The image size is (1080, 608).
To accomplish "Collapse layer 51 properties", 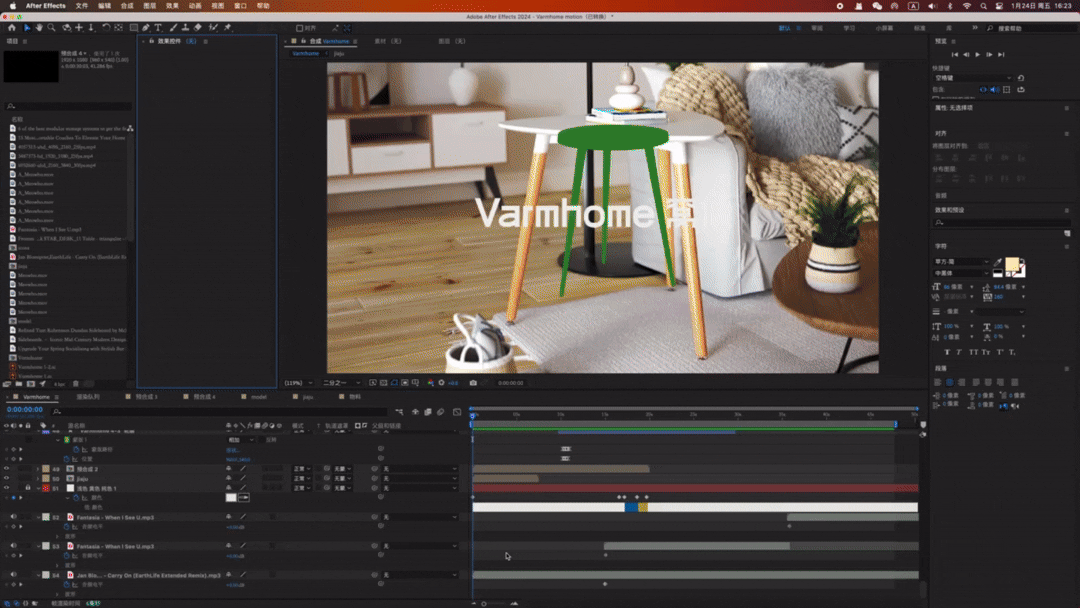I will point(39,488).
